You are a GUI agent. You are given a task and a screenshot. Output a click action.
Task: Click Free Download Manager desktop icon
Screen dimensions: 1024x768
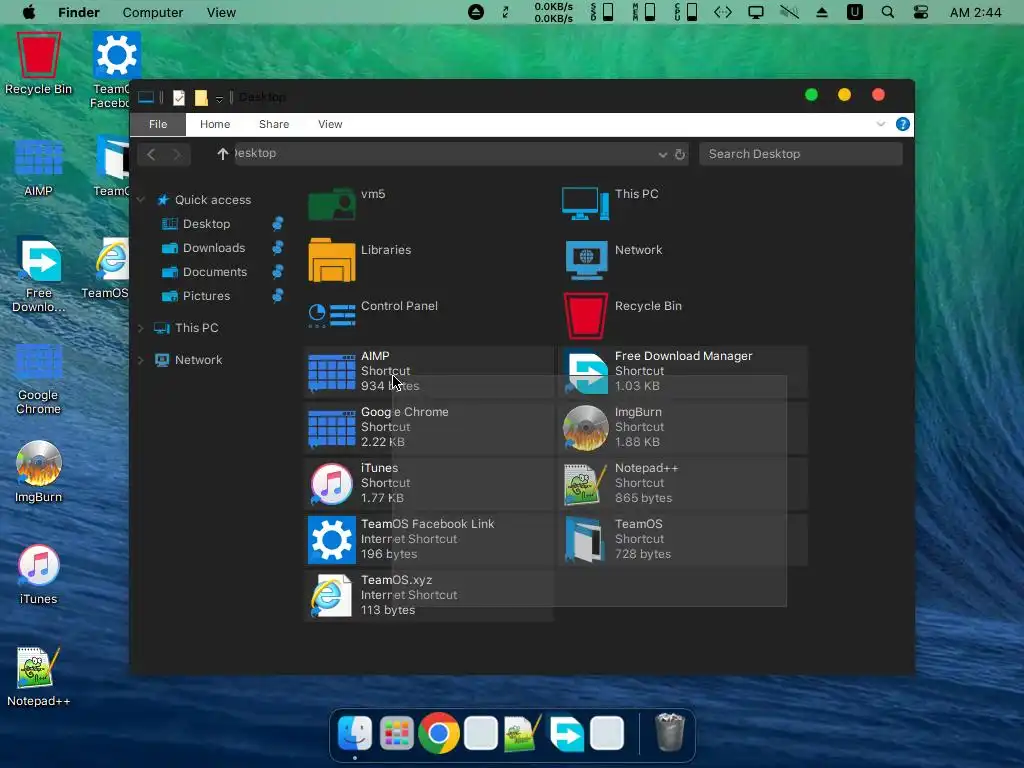(39, 274)
